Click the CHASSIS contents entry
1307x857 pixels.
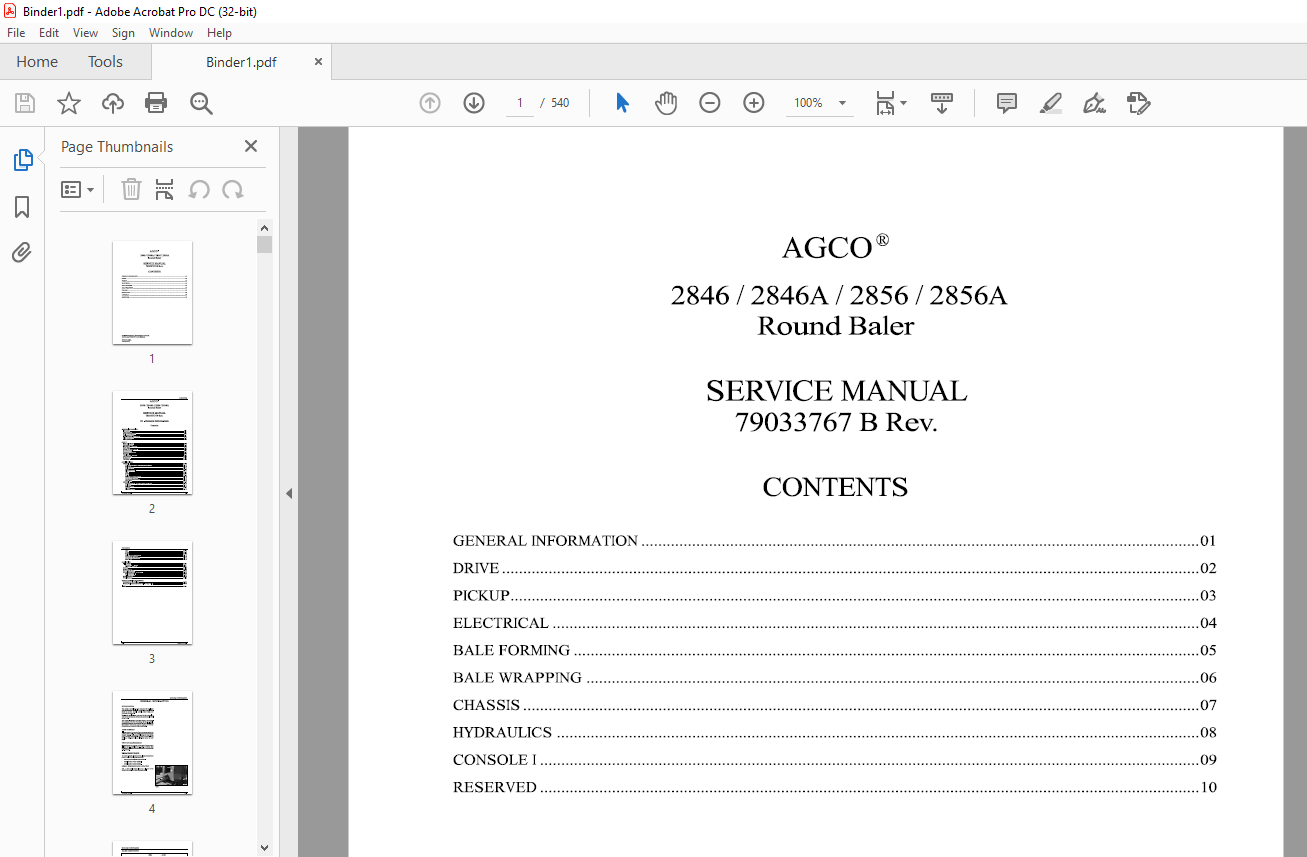(x=834, y=705)
